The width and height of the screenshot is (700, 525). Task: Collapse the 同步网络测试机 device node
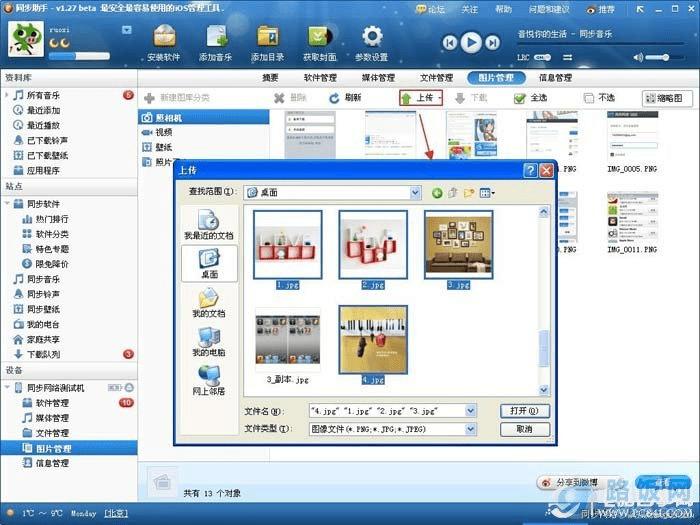pyautogui.click(x=7, y=388)
